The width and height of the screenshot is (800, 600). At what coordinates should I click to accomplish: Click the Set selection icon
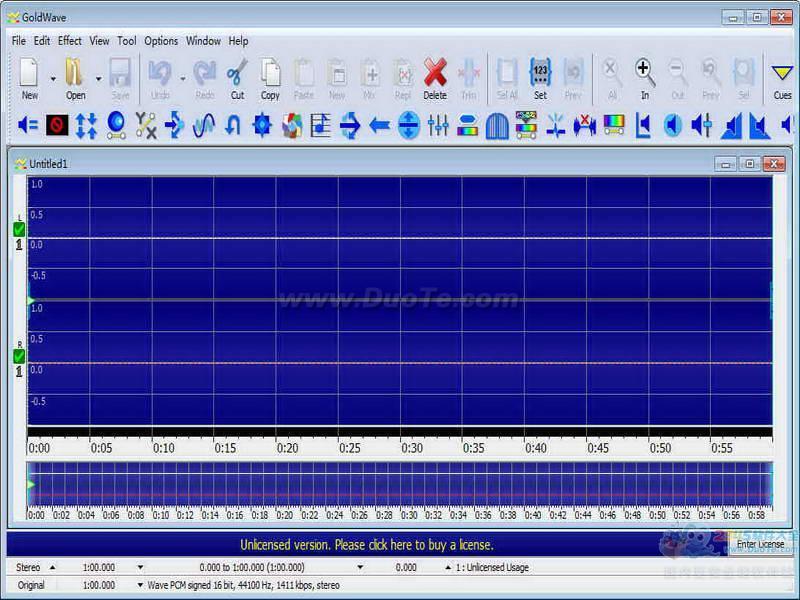click(x=540, y=78)
